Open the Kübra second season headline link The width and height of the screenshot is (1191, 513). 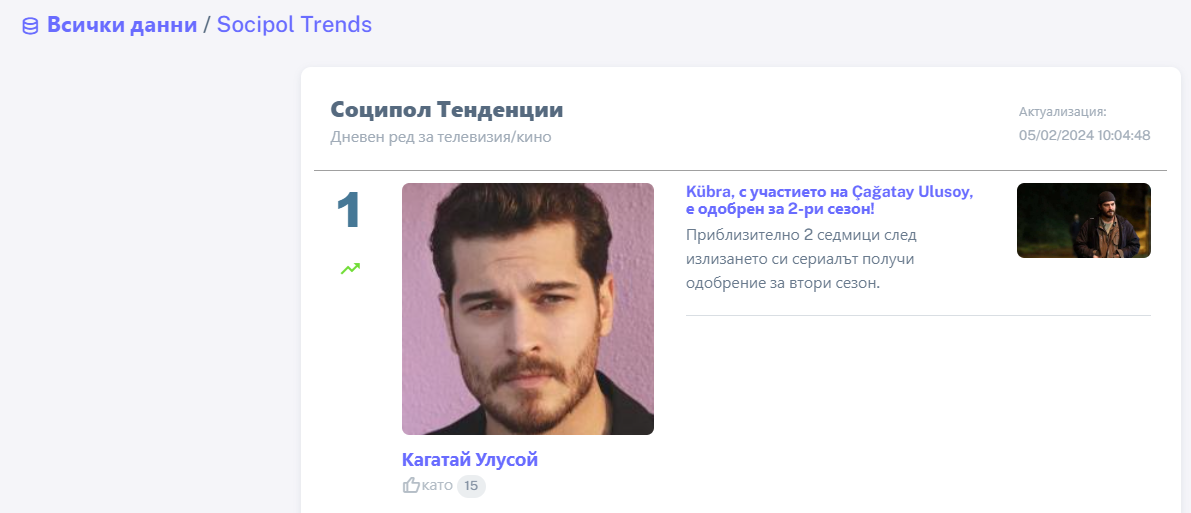point(829,200)
